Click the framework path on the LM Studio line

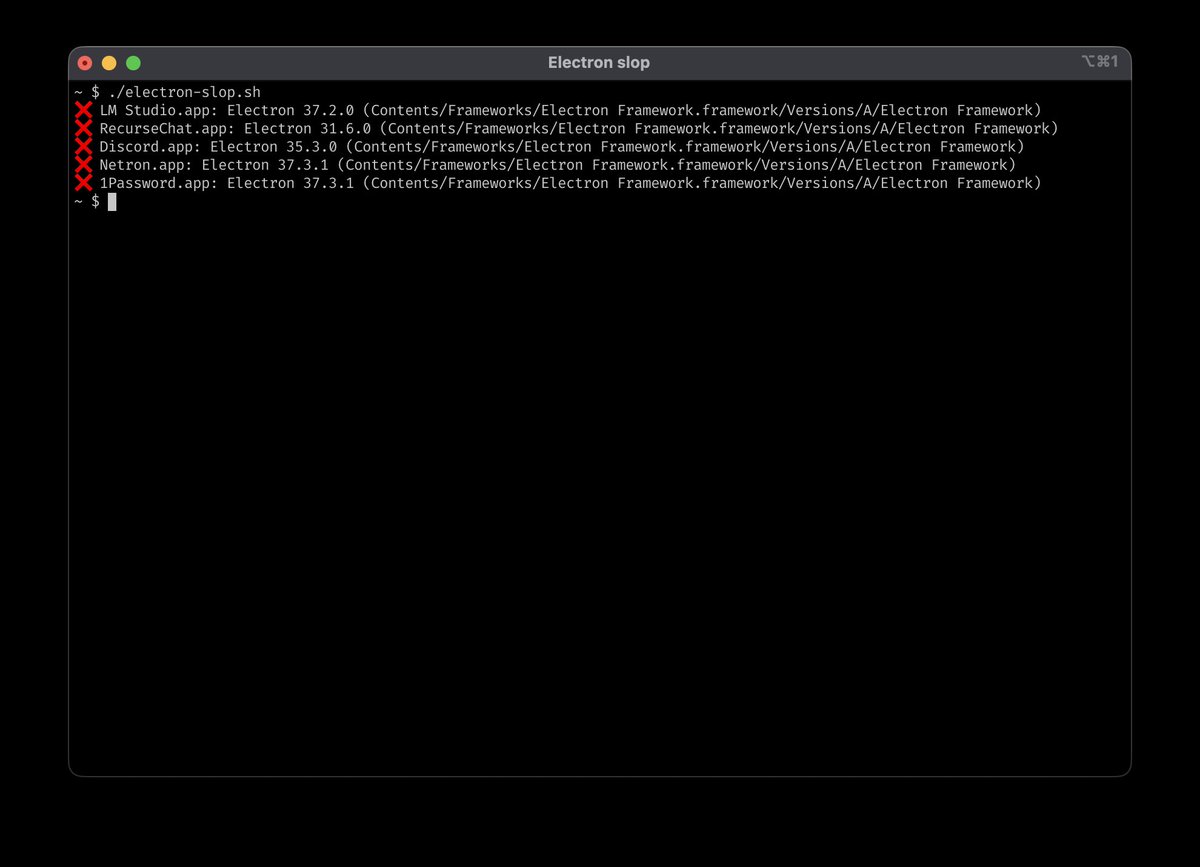[x=701, y=110]
